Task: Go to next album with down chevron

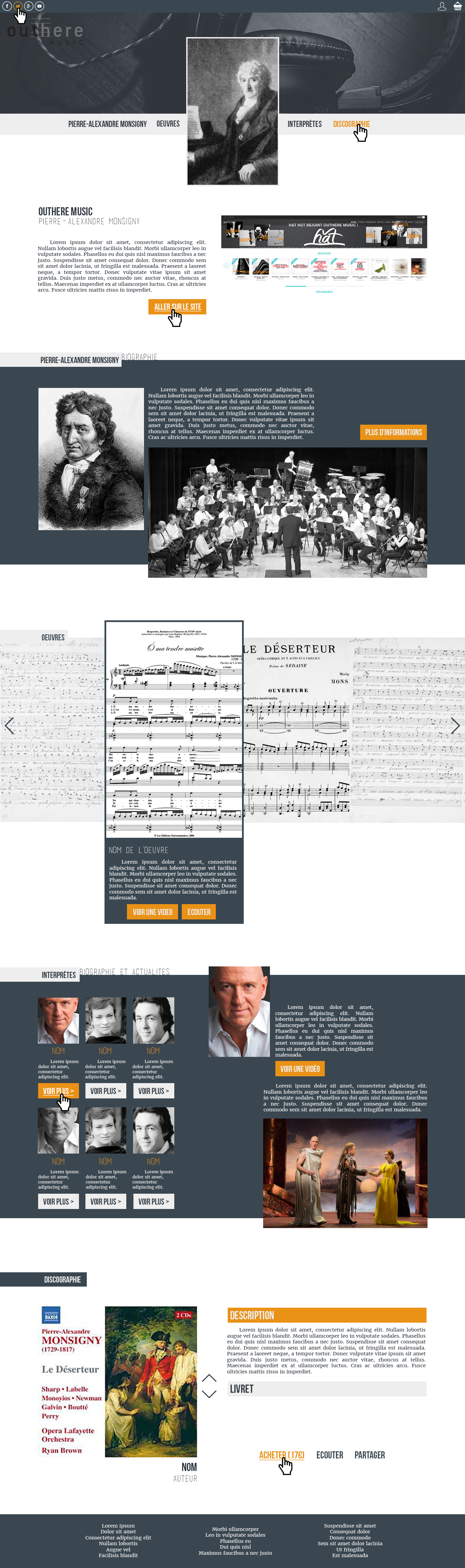Action: point(209,1393)
